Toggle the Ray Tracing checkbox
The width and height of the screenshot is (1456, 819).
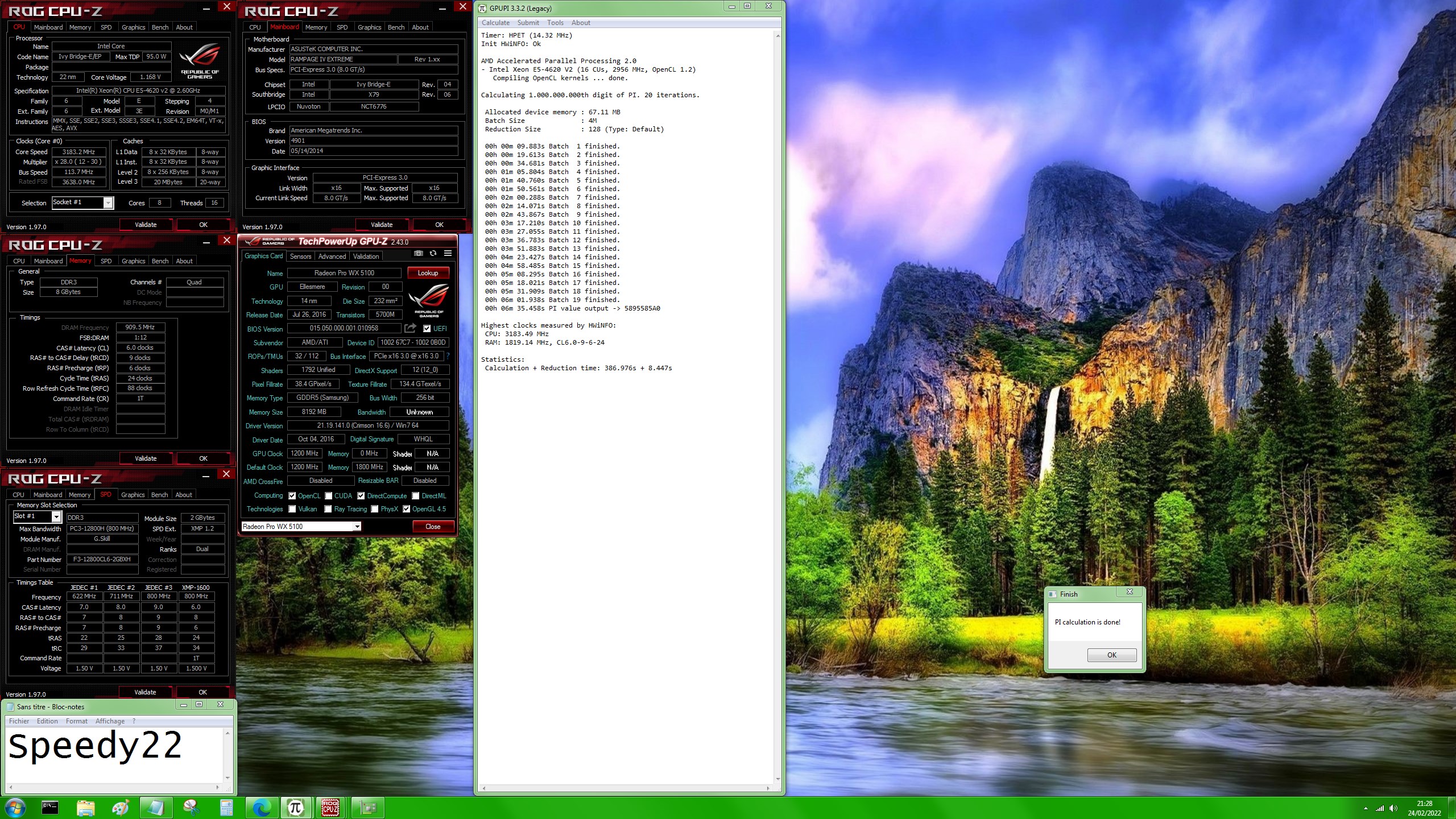coord(328,509)
